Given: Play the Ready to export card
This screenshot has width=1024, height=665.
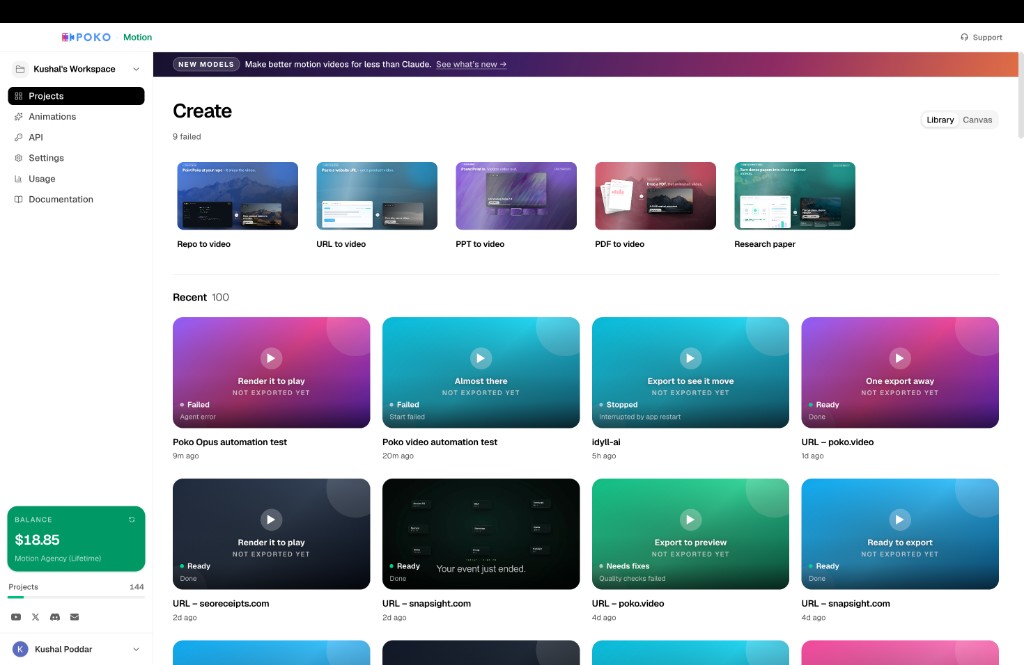Looking at the screenshot, I should coord(900,519).
